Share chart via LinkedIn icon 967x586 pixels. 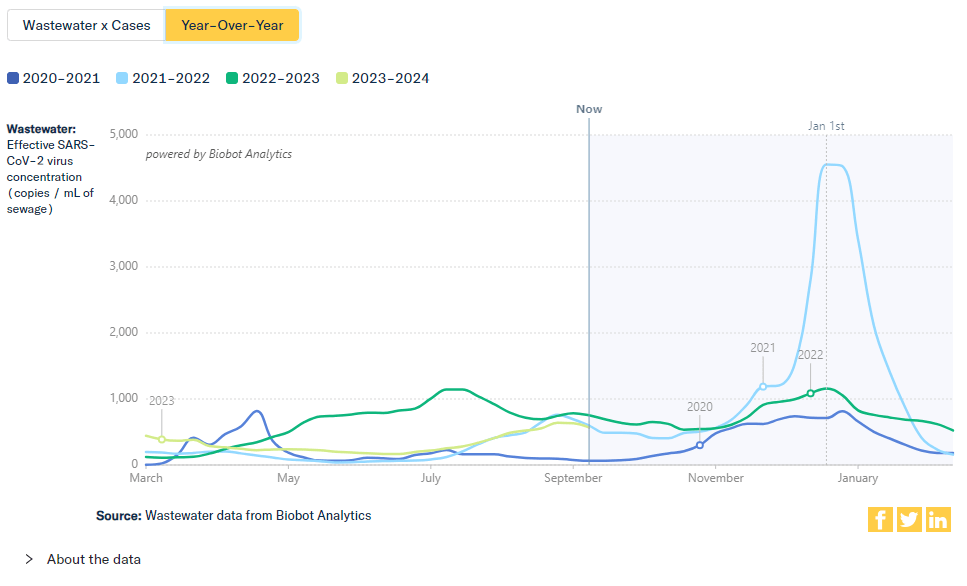point(938,519)
